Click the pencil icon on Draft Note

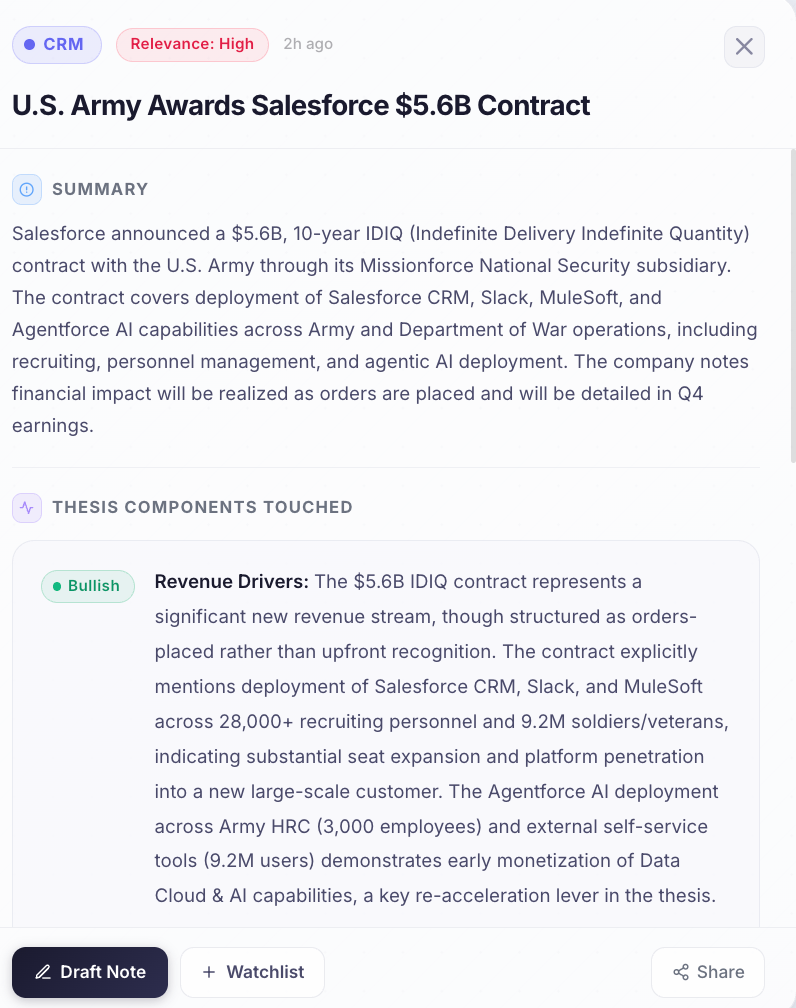(x=42, y=972)
